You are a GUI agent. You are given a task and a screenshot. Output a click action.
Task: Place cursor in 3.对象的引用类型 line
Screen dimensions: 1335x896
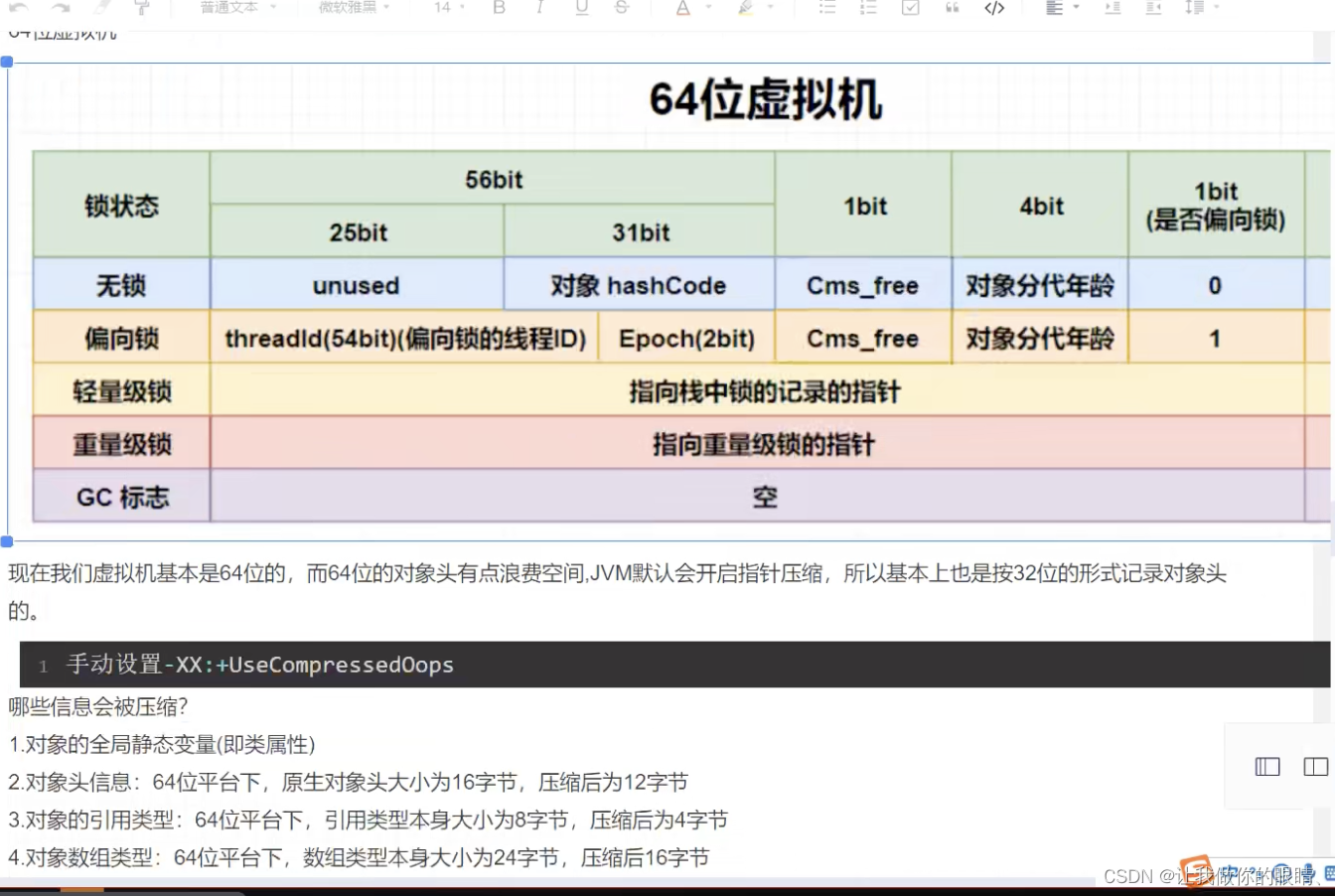point(369,820)
